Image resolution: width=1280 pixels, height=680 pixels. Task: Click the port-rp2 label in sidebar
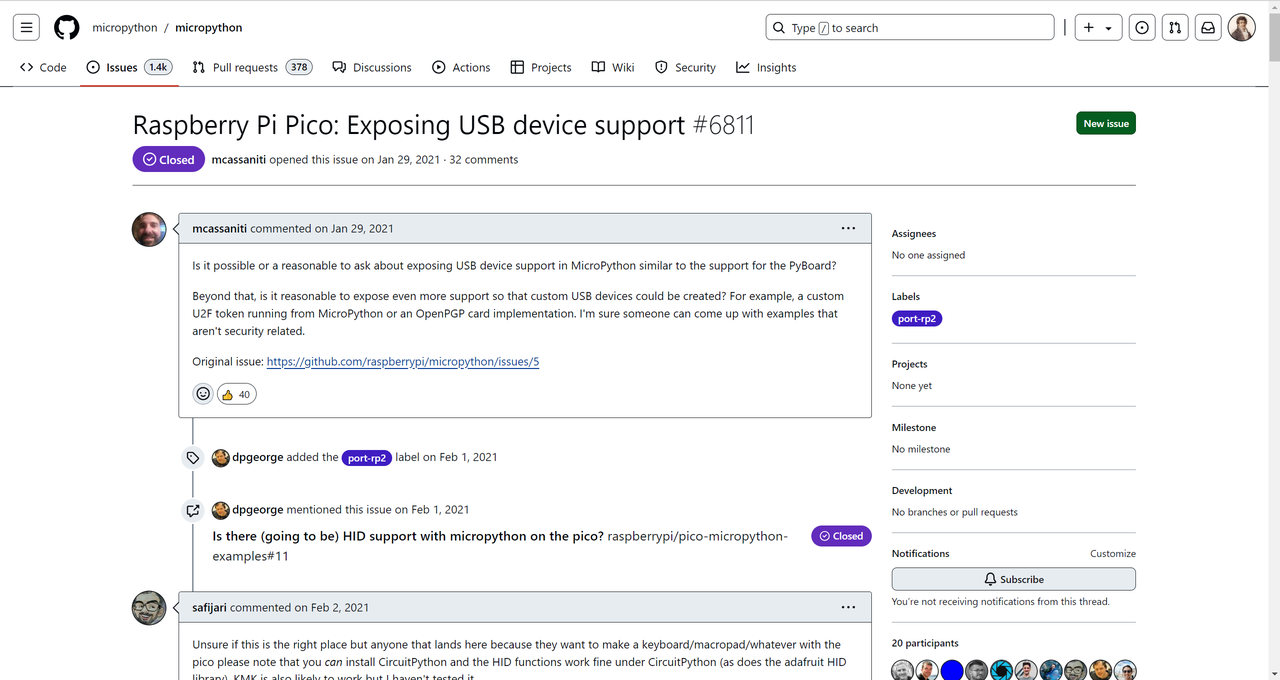click(x=917, y=318)
